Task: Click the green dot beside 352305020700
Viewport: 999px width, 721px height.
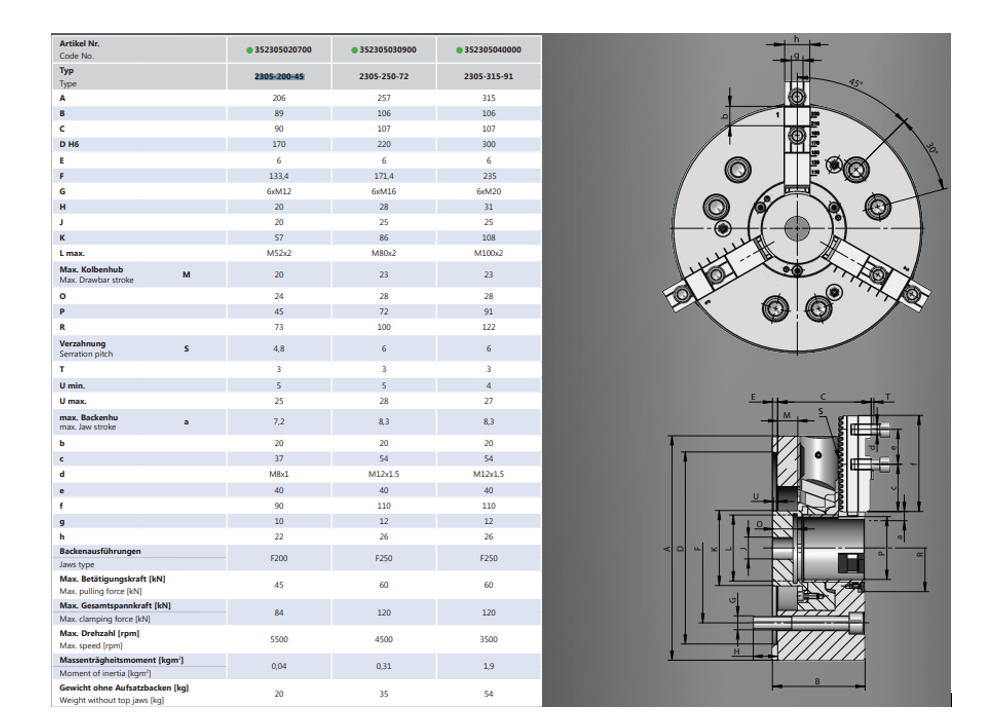Action: 249,49
